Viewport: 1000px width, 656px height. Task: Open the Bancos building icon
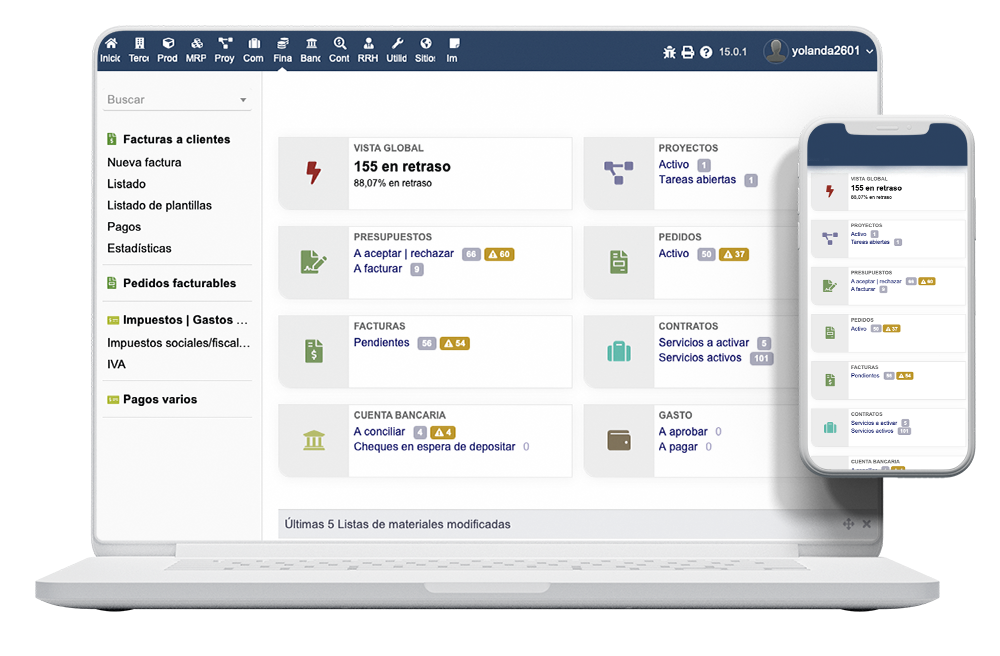(x=311, y=50)
